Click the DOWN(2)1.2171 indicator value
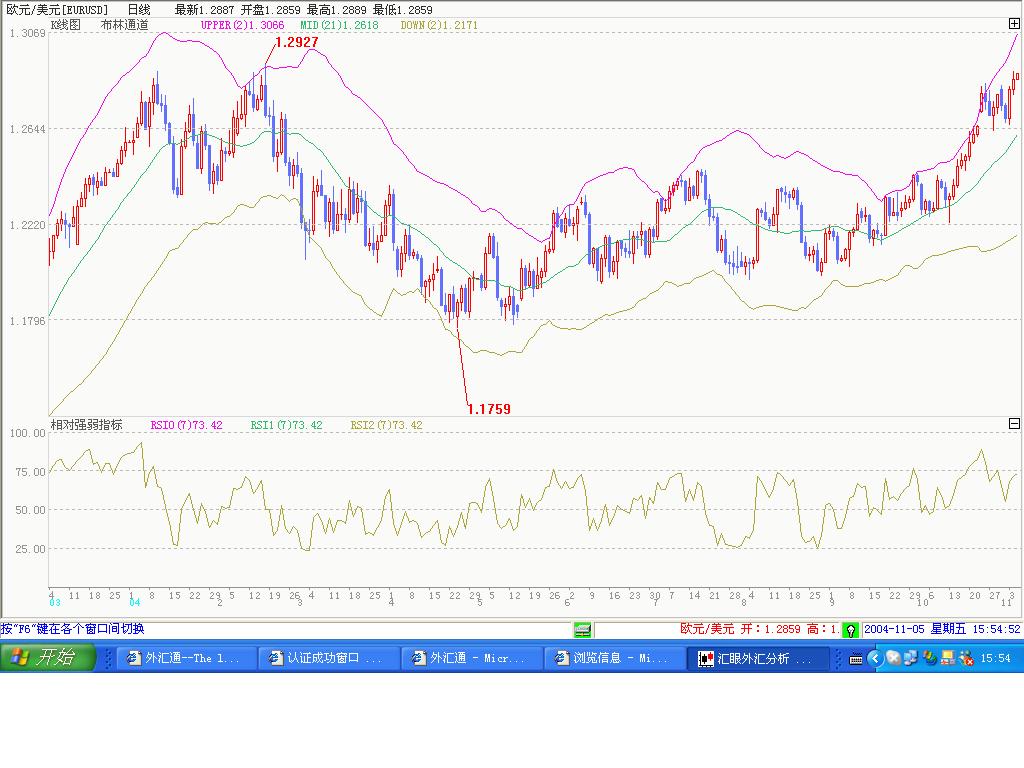Viewport: 1024px width, 768px height. coord(439,25)
